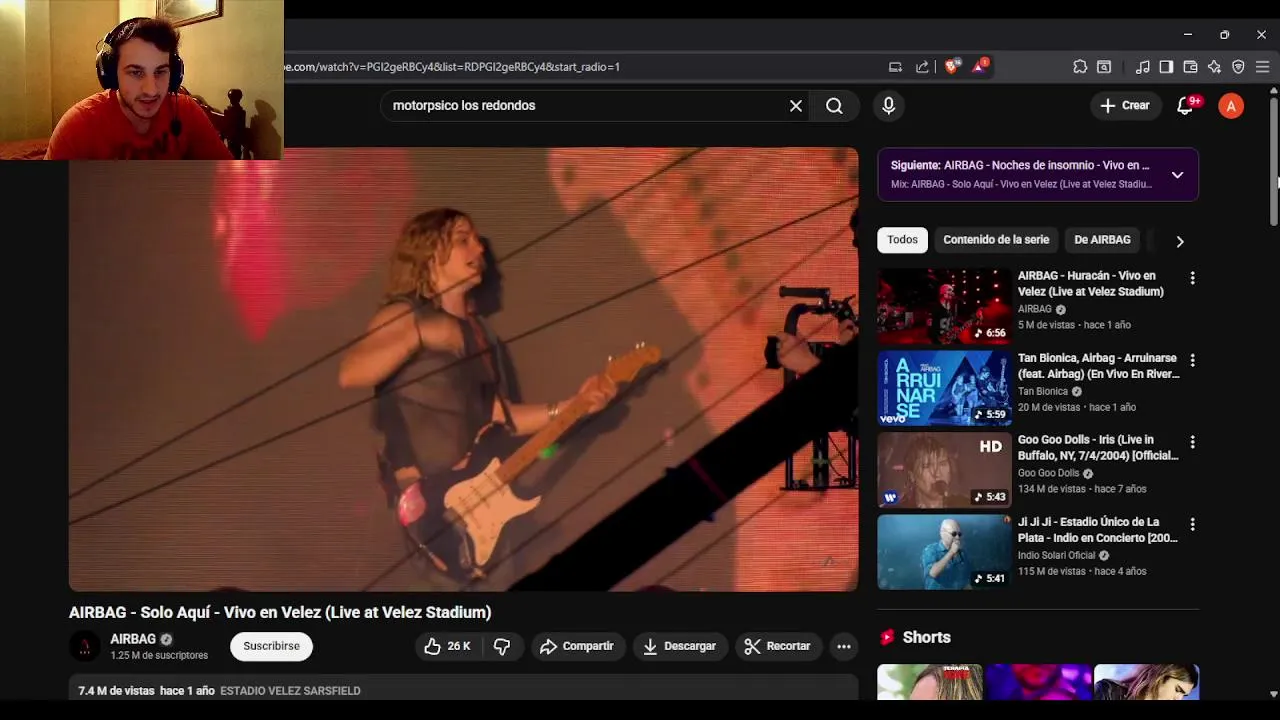1280x720 pixels.
Task: Click the Indio Solari Oficial channel name
Action: 1056,556
